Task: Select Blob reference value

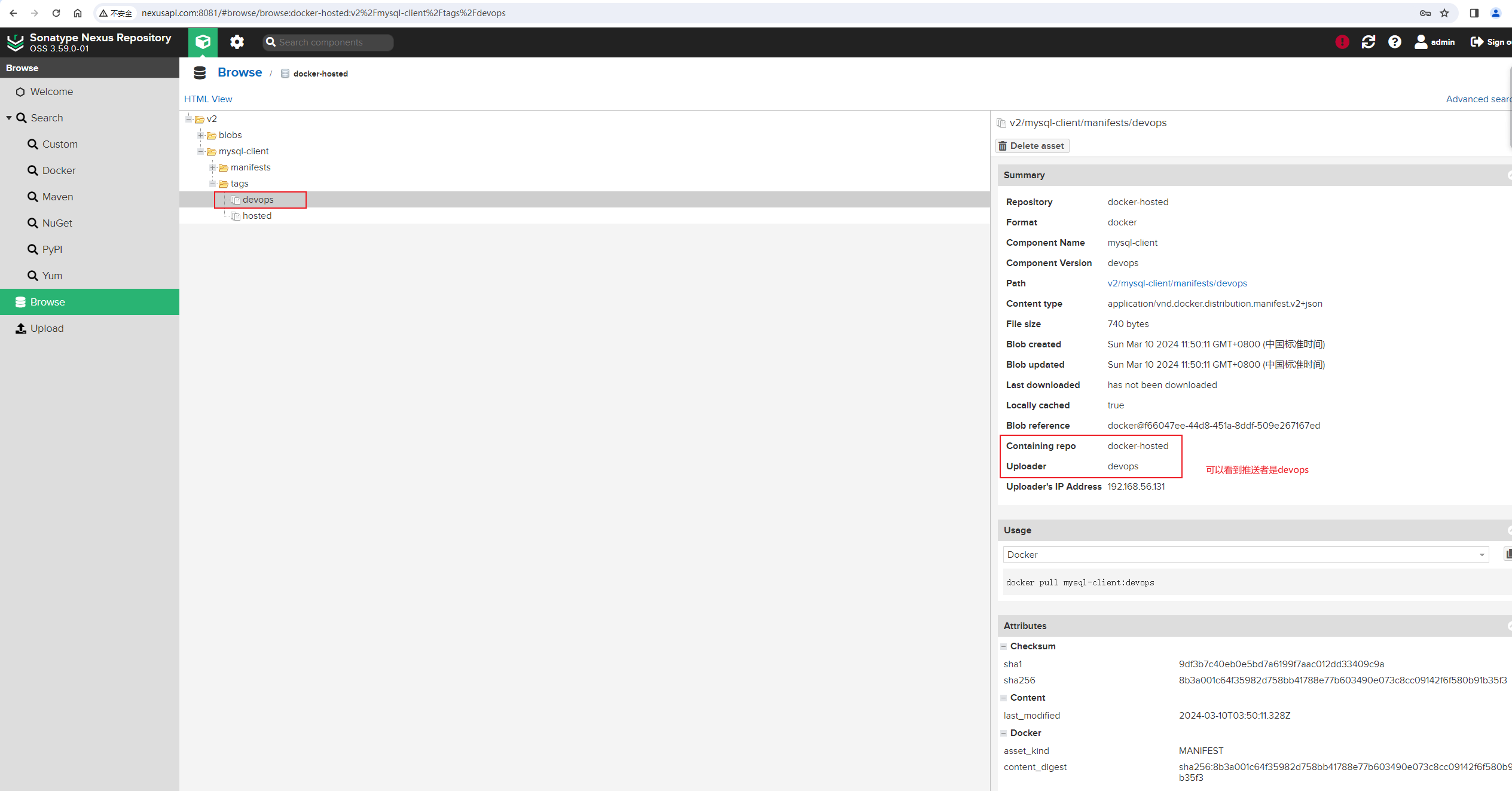Action: point(1214,426)
